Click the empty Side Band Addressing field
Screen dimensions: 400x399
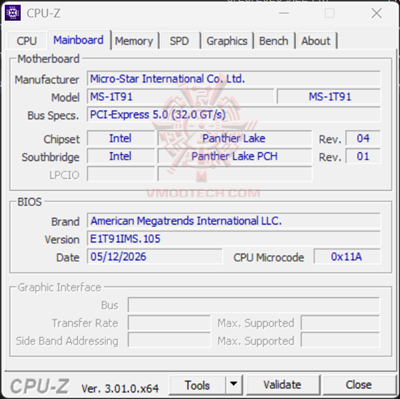169,341
